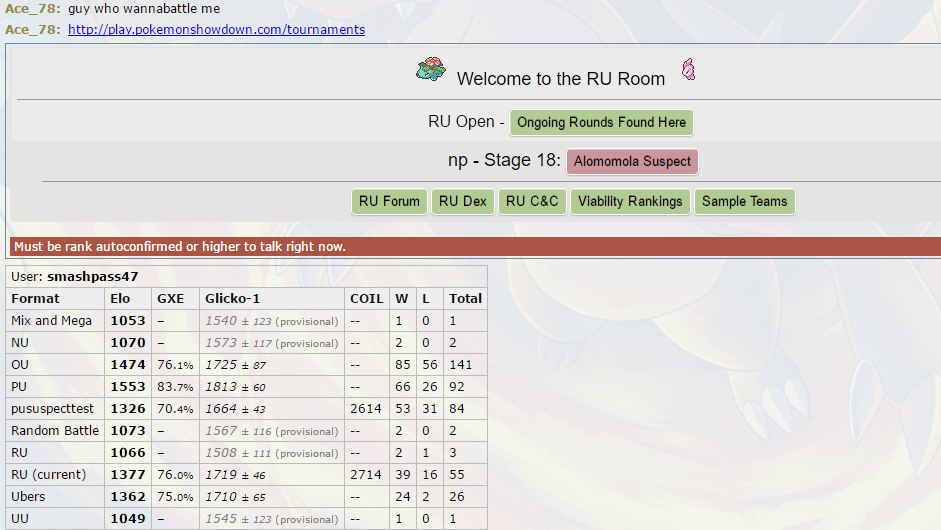941x530 pixels.
Task: Click the pink Pokémon sprite after 'RU Room'
Action: [688, 69]
